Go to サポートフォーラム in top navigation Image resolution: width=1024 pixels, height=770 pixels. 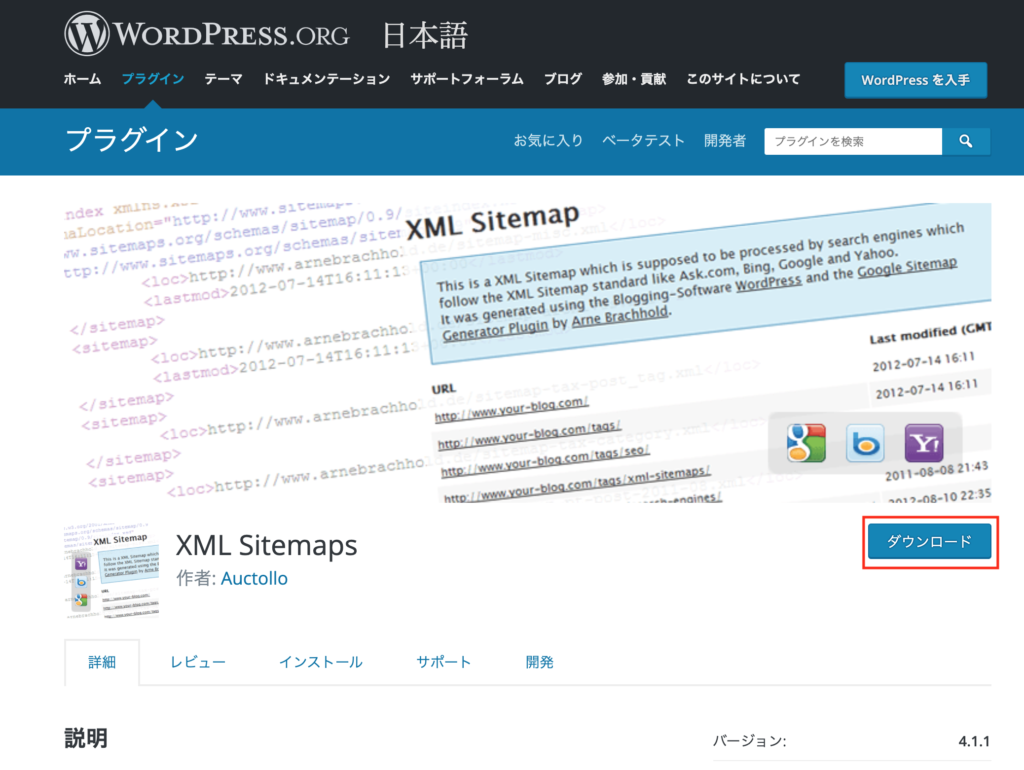[467, 79]
